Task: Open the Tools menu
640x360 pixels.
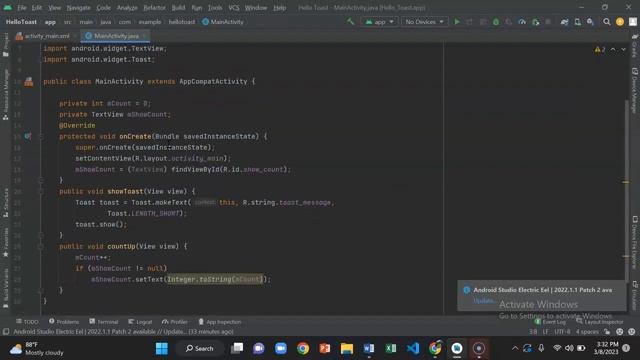Action: [215, 8]
